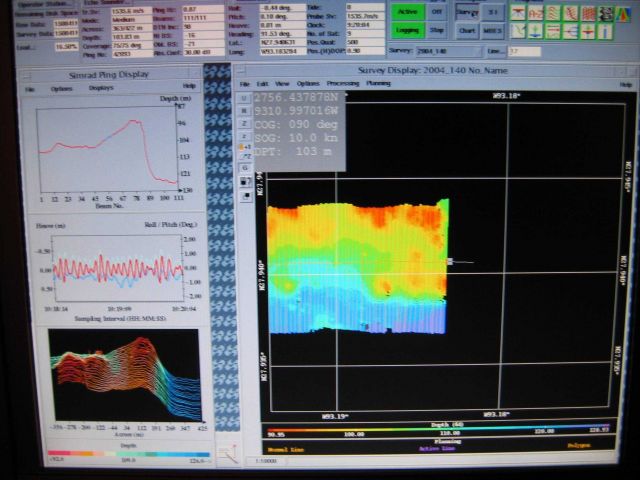Click the Ping Display depth color legend
The width and height of the screenshot is (640, 480).
tap(129, 453)
